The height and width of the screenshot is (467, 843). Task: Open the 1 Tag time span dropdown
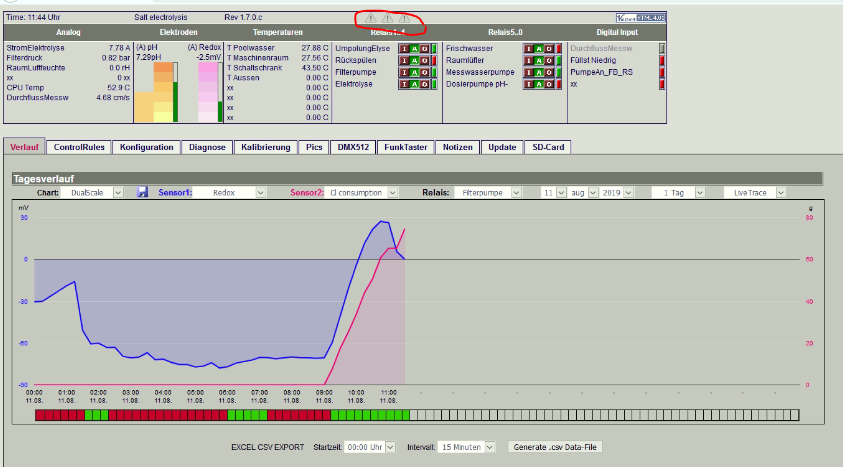678,192
